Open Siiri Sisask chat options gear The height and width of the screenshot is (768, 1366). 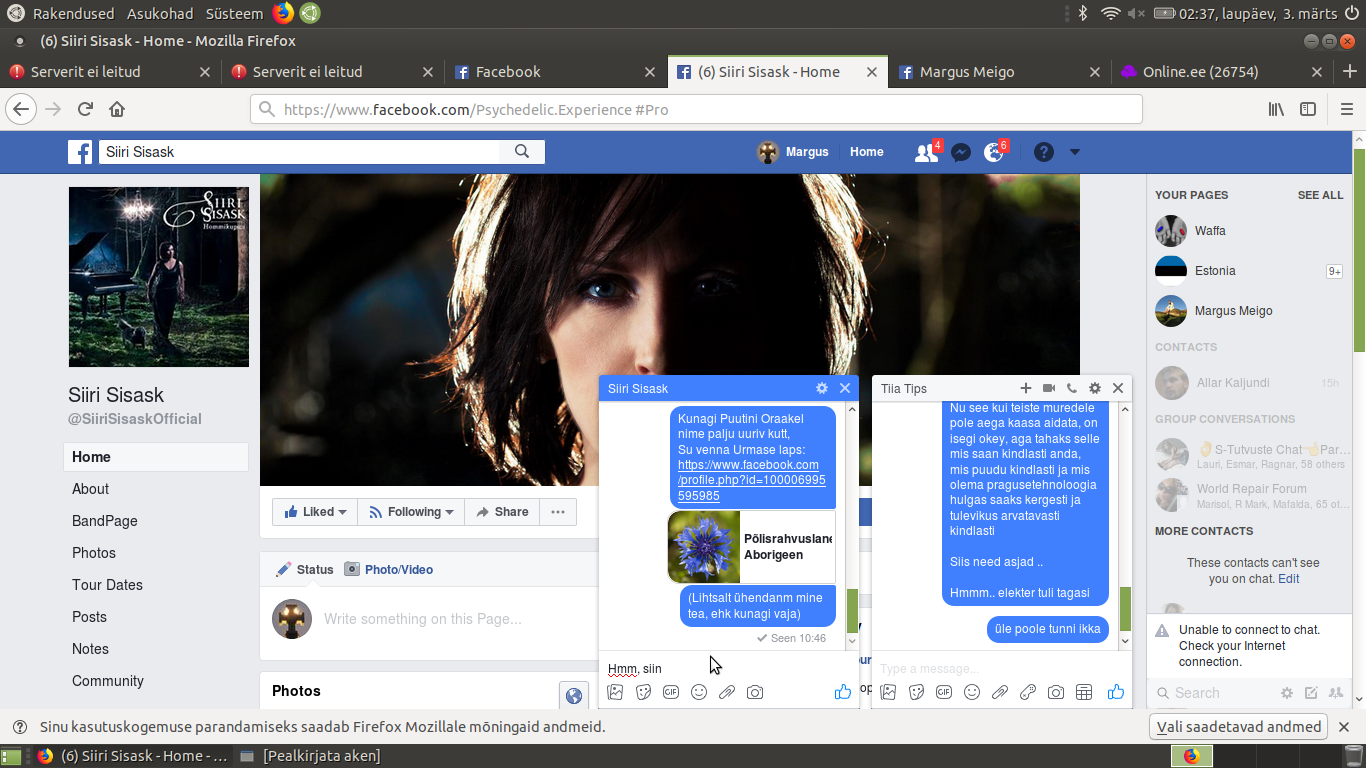coord(822,388)
